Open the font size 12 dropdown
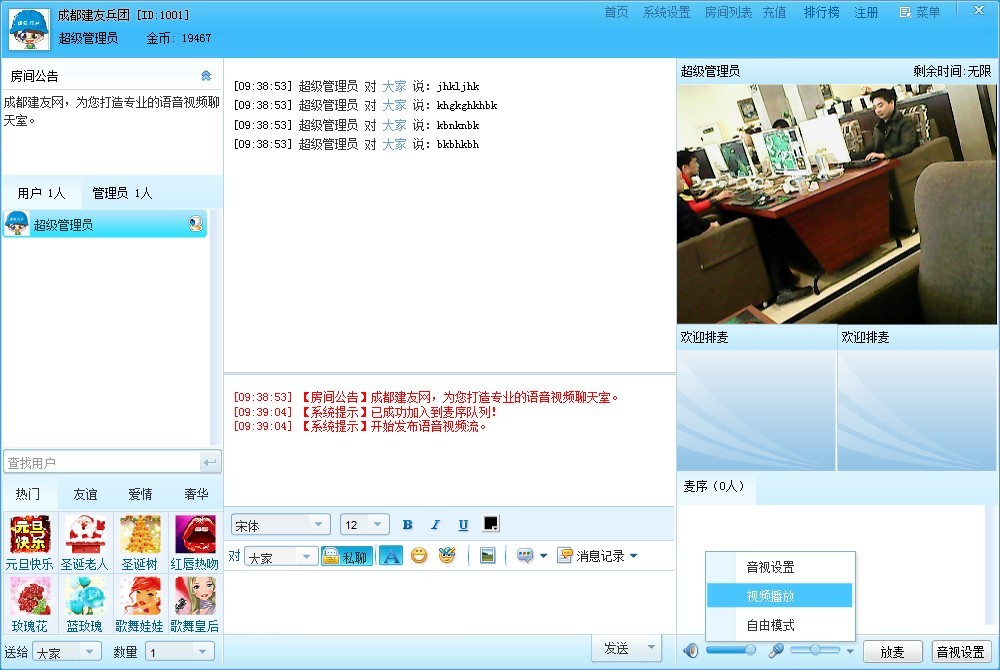This screenshot has height=670, width=1000. 365,525
